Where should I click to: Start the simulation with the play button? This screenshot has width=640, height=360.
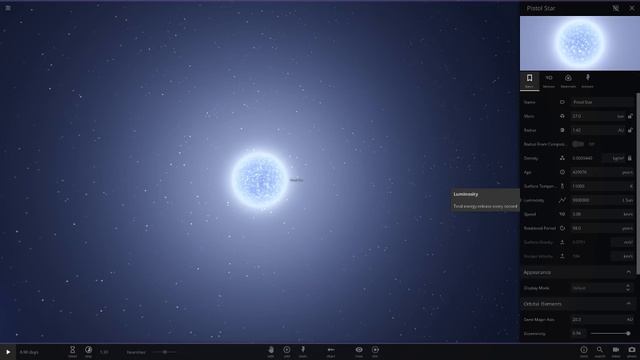8,352
